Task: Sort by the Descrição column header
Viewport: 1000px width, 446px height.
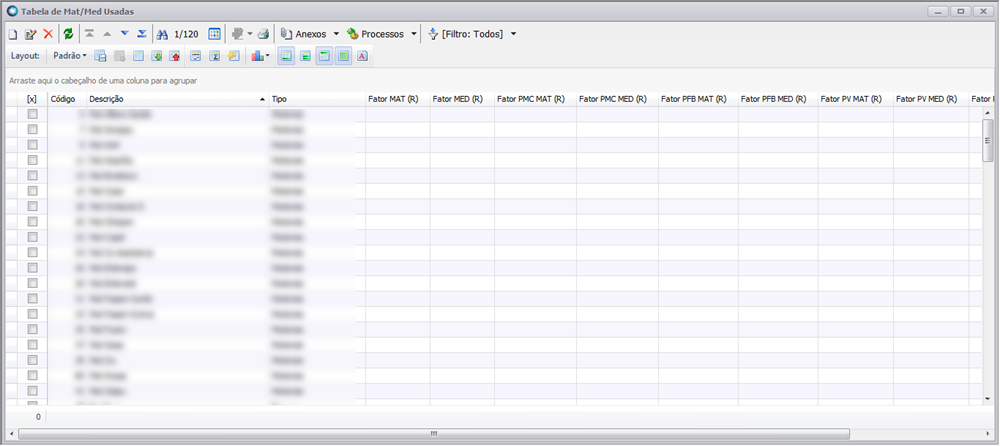Action: tap(177, 99)
